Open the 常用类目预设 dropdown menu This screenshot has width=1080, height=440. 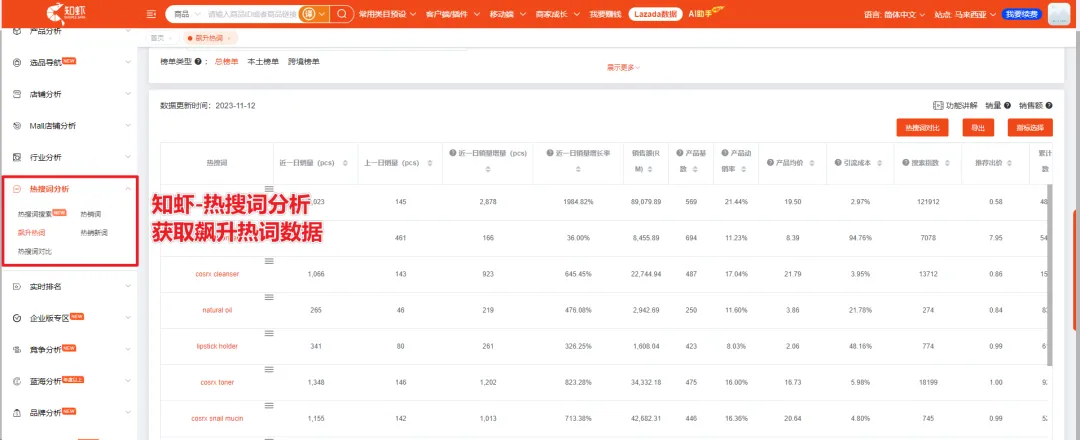pyautogui.click(x=387, y=14)
